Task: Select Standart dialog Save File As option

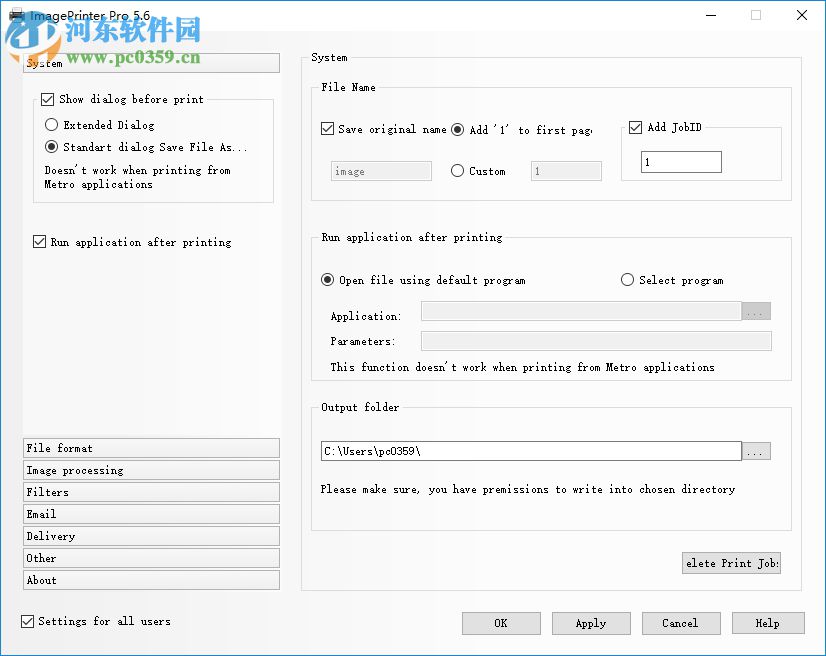Action: [x=51, y=147]
